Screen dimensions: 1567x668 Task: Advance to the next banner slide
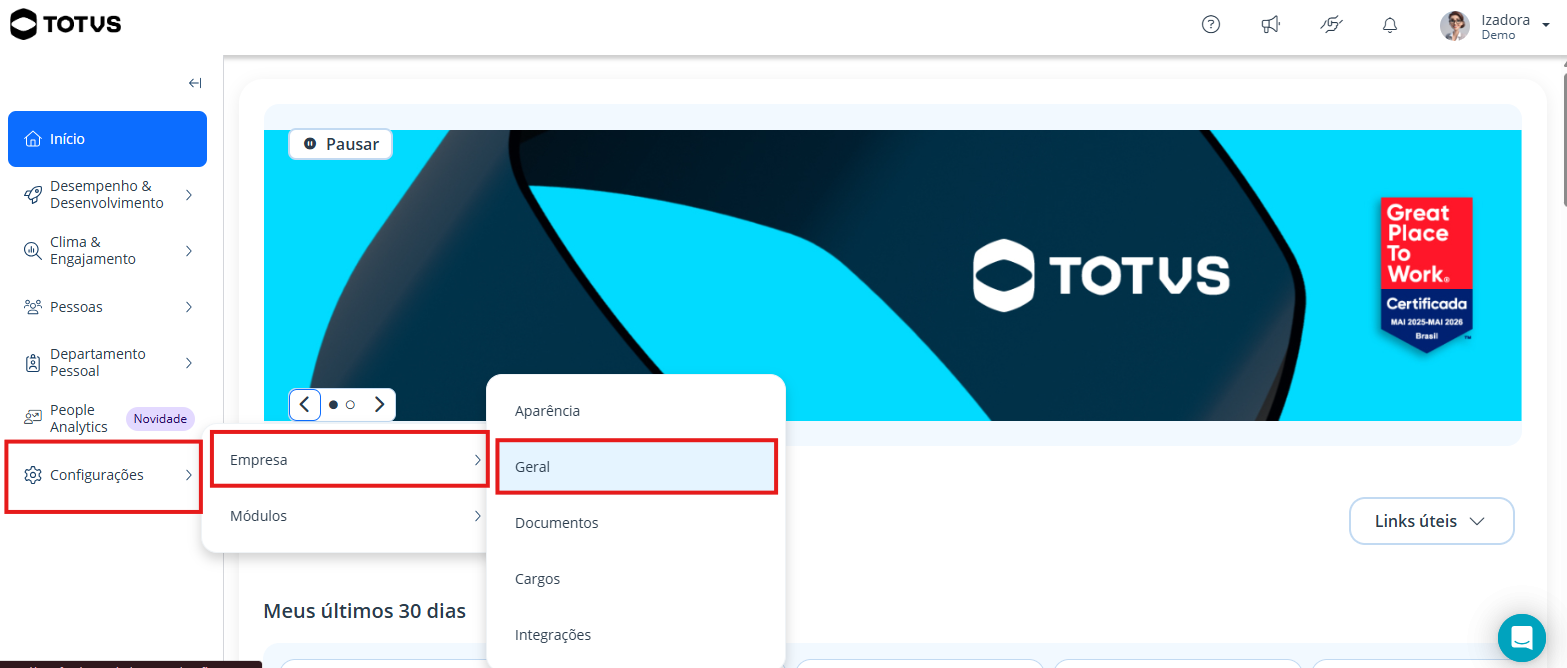coord(380,405)
